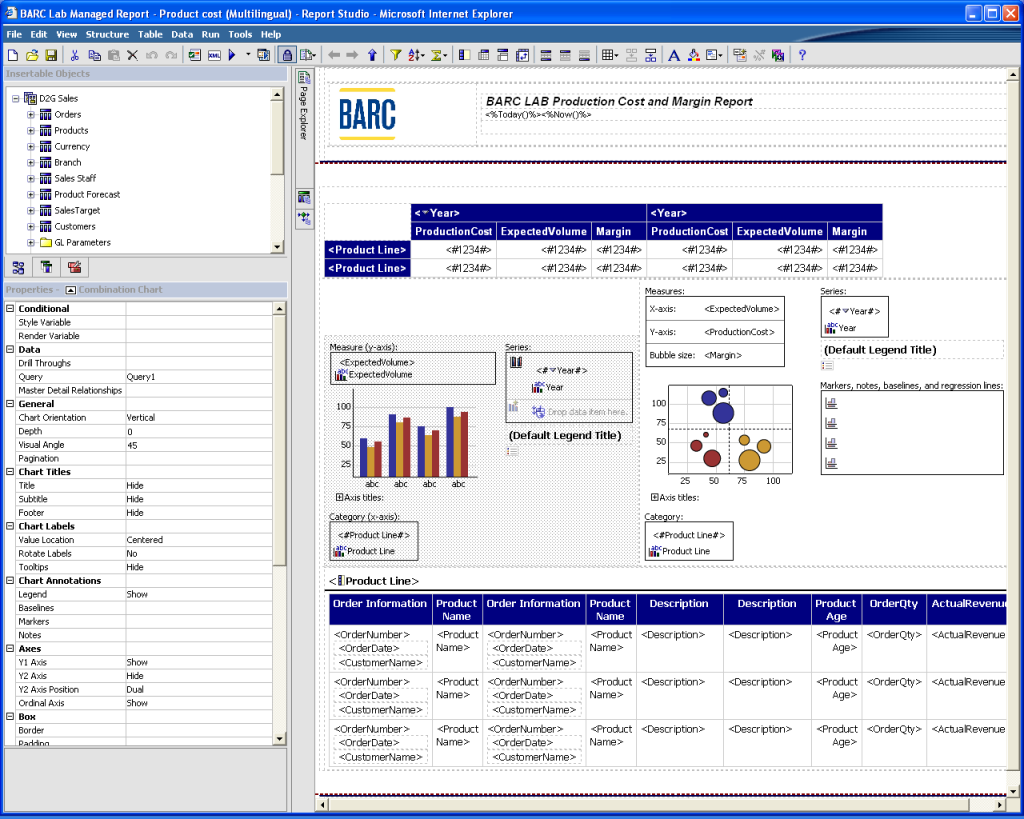The height and width of the screenshot is (819, 1024).
Task: Create a new report with the New icon
Action: point(13,56)
